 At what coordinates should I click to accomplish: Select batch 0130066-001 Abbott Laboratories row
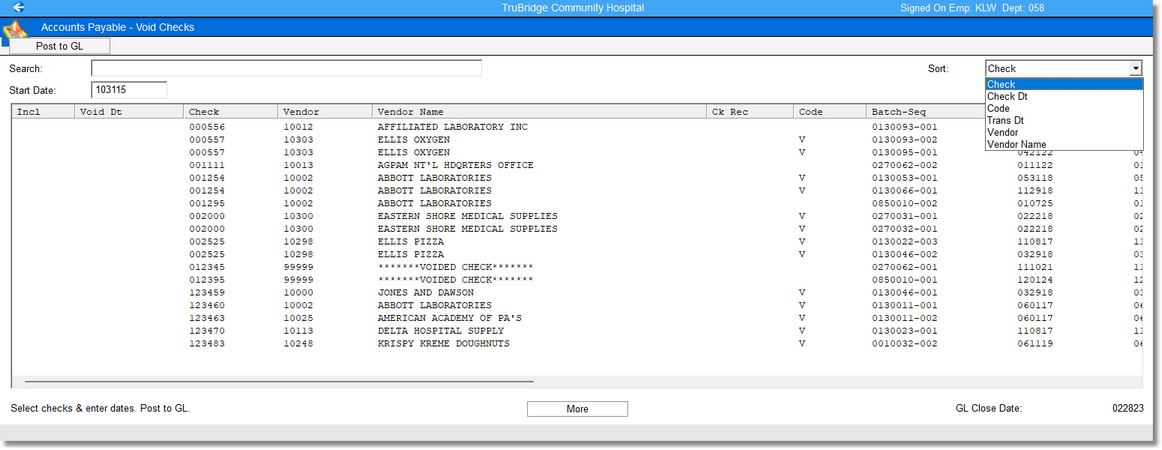(578, 191)
